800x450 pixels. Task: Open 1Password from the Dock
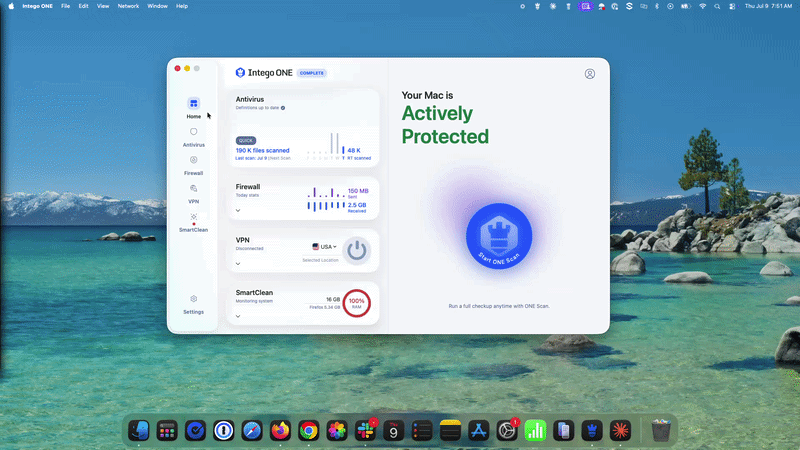pos(223,431)
